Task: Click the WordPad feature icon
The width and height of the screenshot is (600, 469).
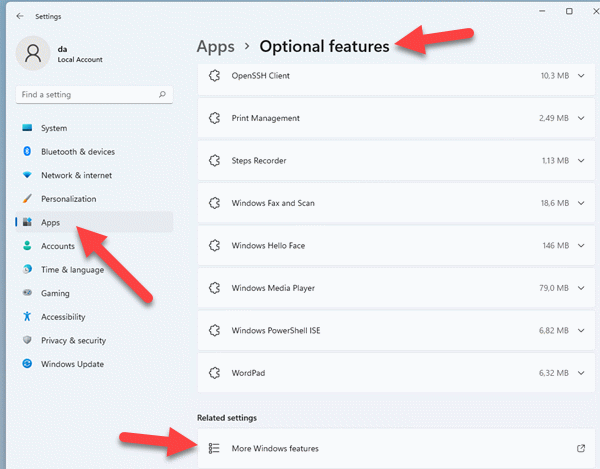Action: pos(215,373)
